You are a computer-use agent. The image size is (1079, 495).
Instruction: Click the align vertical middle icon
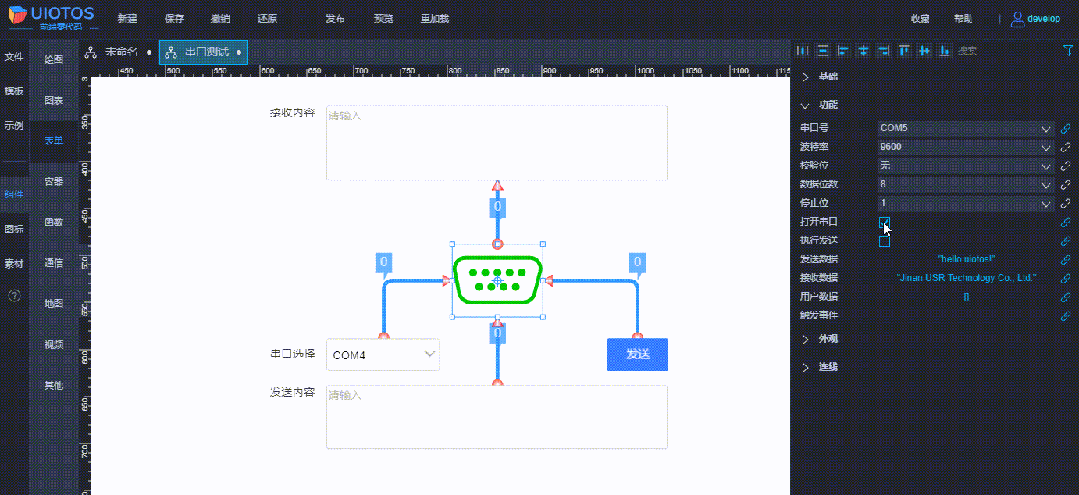(x=925, y=50)
